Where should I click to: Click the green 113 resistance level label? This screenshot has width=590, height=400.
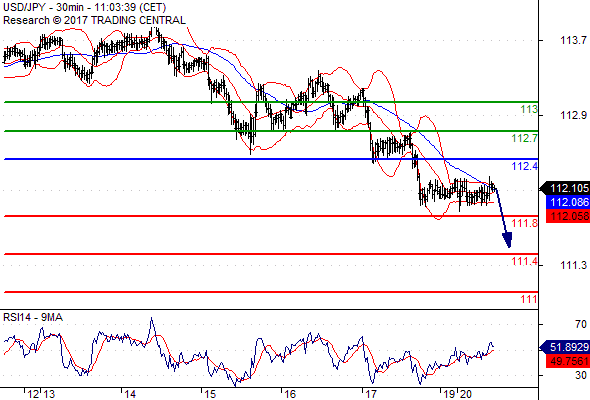pyautogui.click(x=529, y=110)
